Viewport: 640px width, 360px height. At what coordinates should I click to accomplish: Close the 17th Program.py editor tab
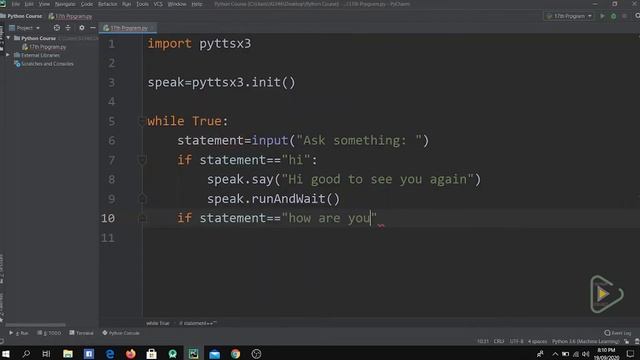tap(152, 28)
